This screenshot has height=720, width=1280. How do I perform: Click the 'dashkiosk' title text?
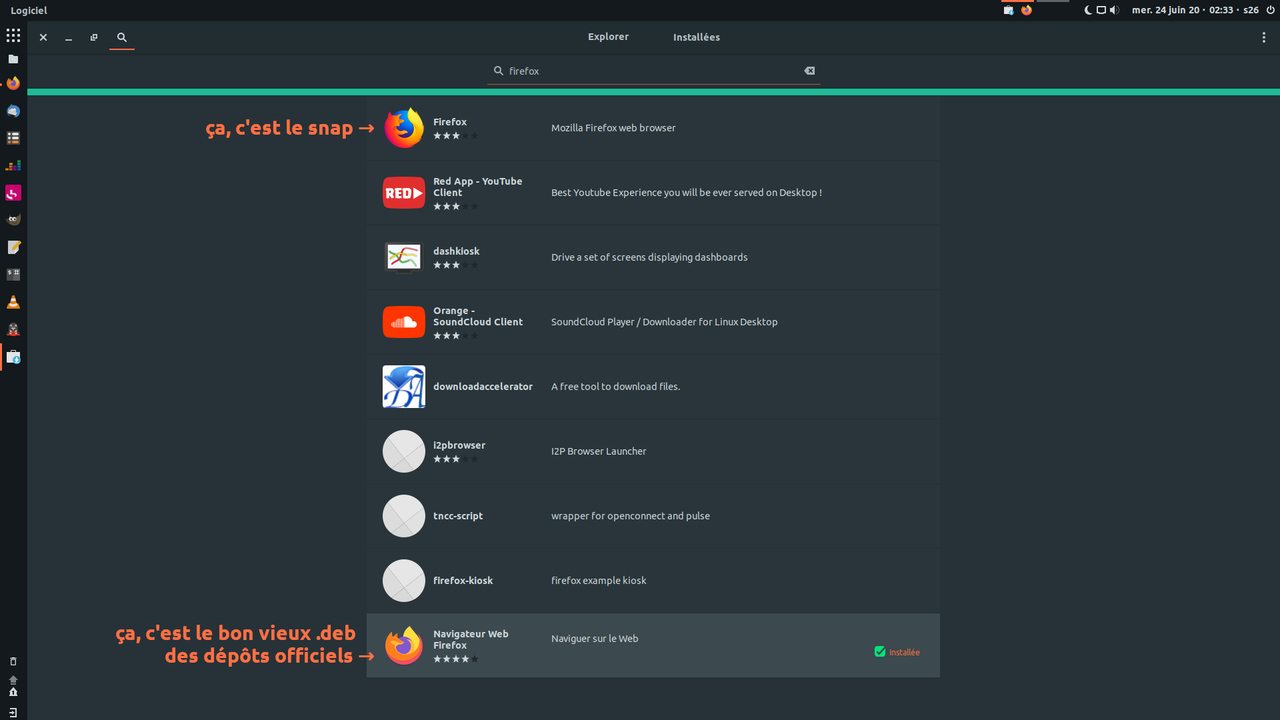456,251
